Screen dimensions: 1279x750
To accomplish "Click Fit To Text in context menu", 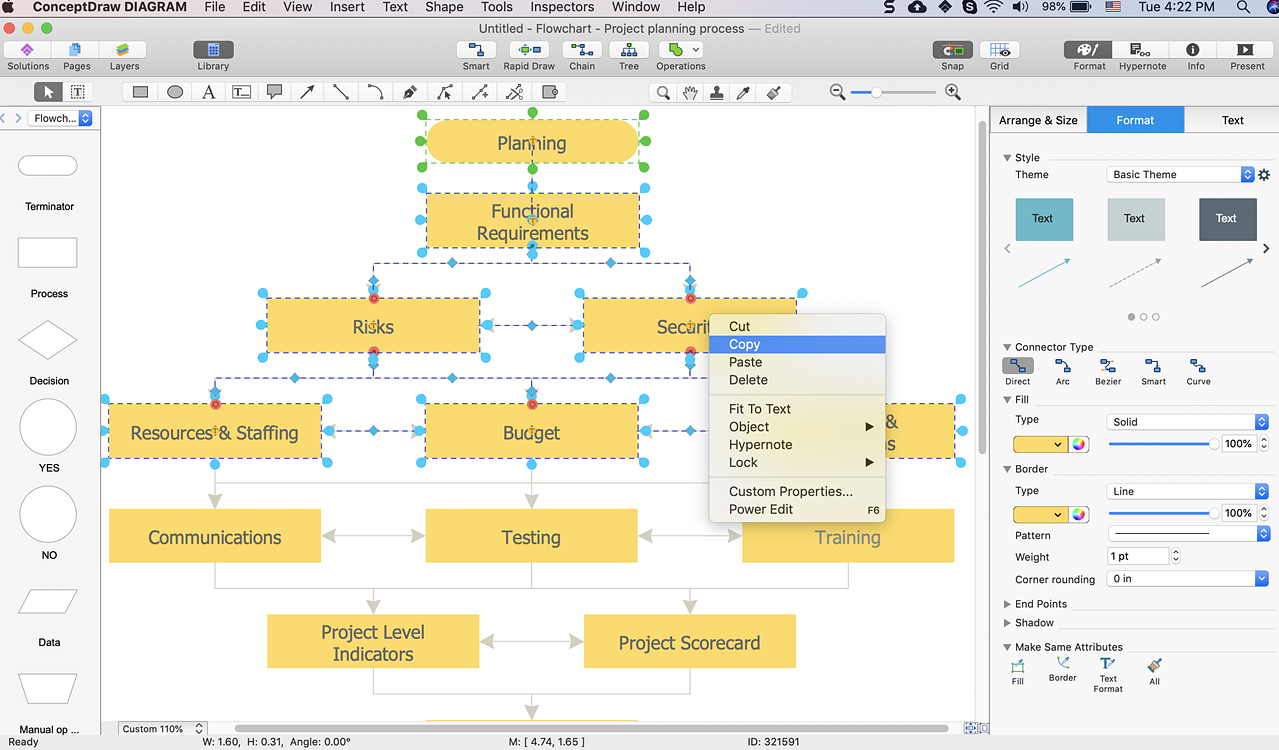I will click(760, 409).
